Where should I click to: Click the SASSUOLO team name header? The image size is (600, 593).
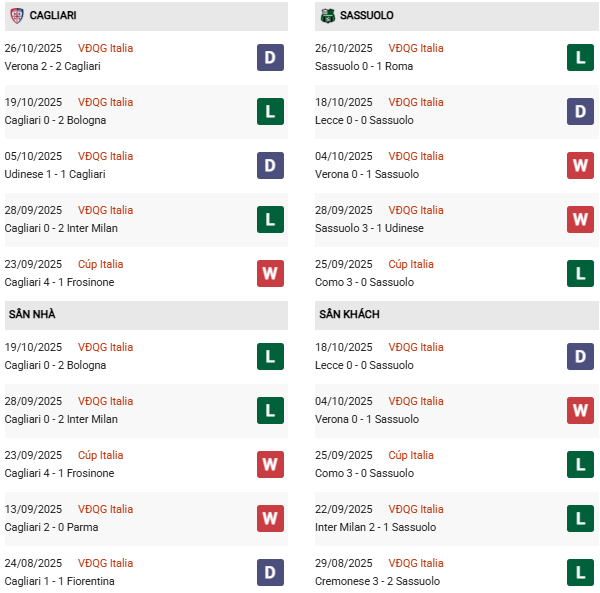[369, 16]
